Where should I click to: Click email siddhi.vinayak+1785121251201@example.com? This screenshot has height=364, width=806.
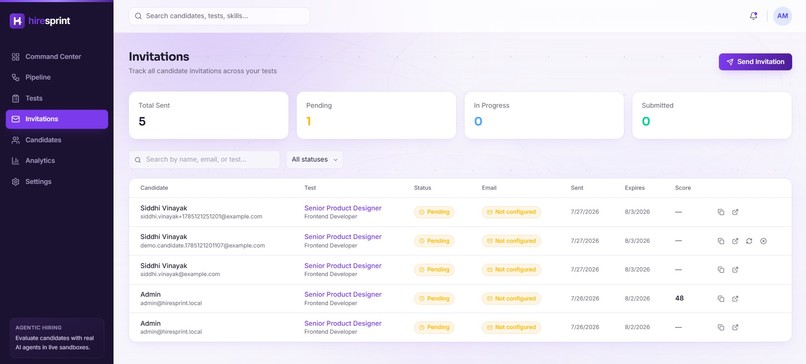point(201,217)
